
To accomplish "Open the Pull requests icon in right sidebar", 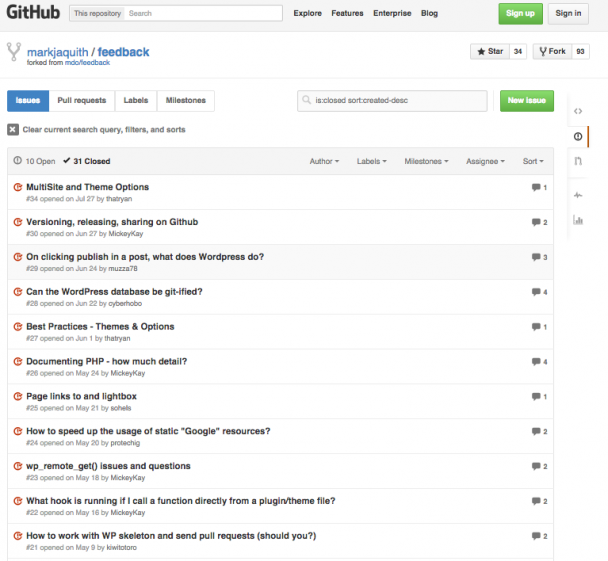I will (578, 161).
